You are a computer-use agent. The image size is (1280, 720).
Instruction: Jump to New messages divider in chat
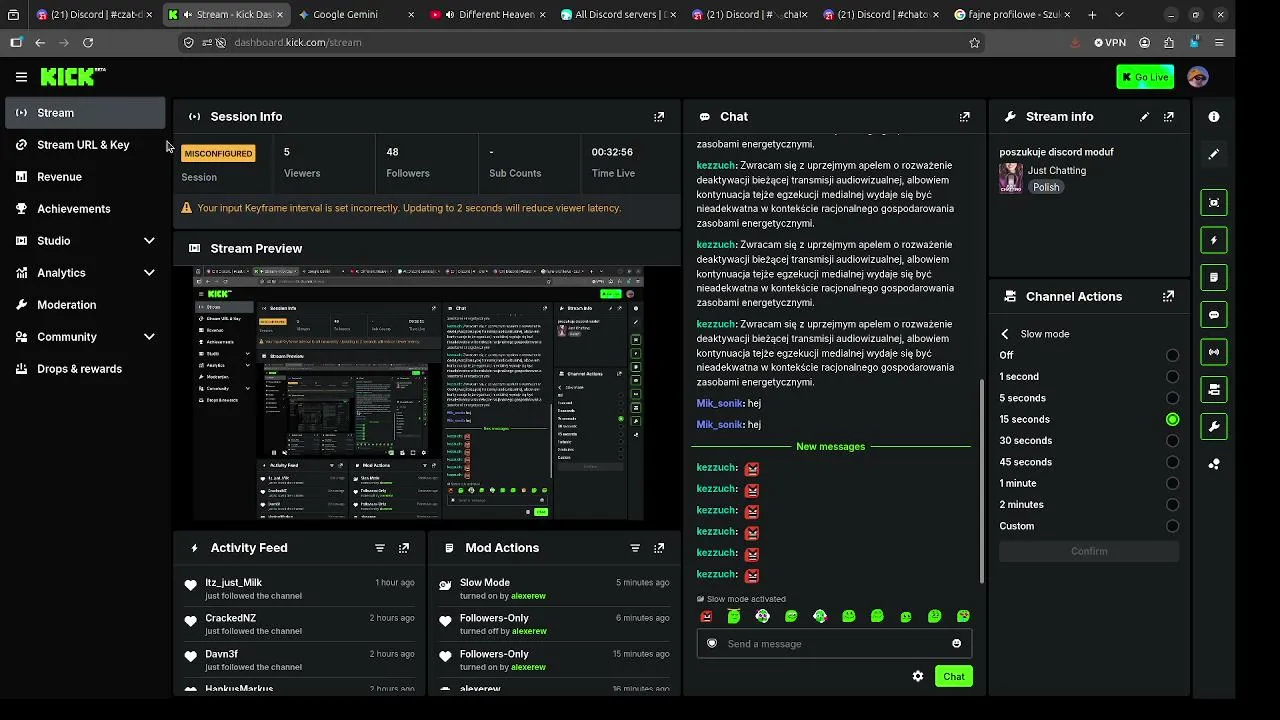(x=830, y=447)
